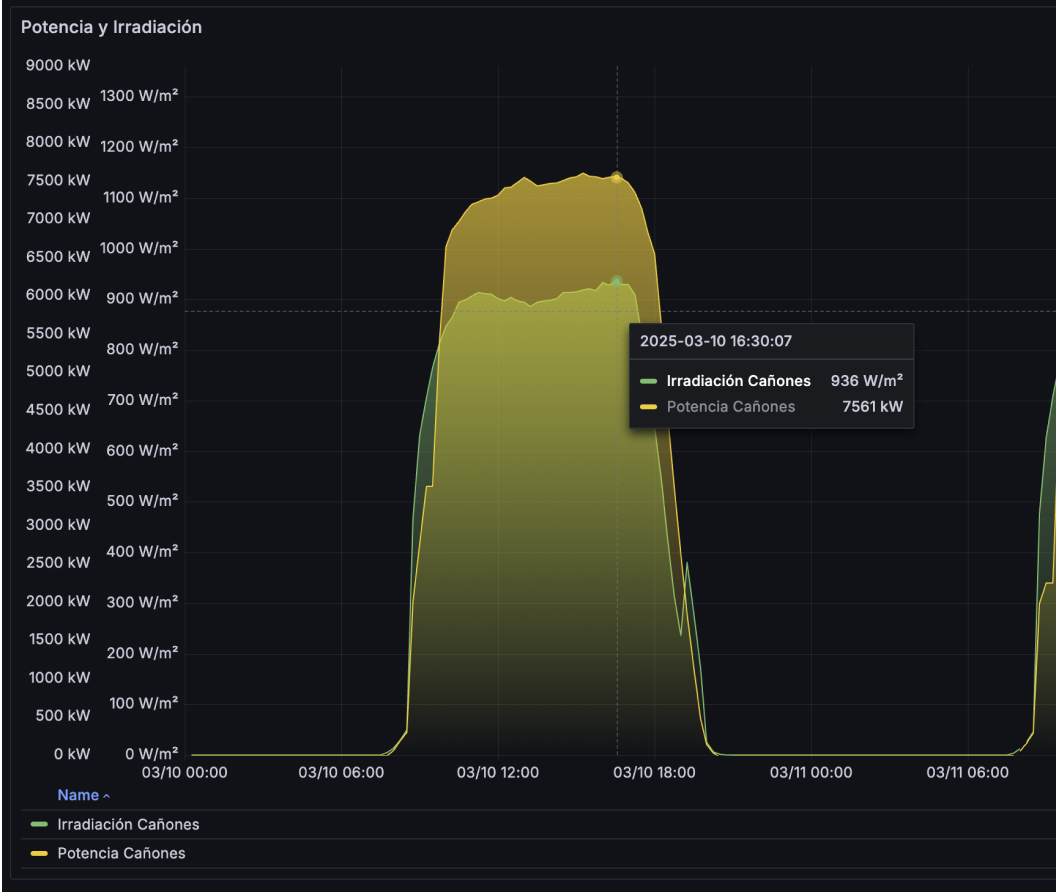The image size is (1056, 892).
Task: Click the sort caret beside Name
Action: [x=107, y=796]
